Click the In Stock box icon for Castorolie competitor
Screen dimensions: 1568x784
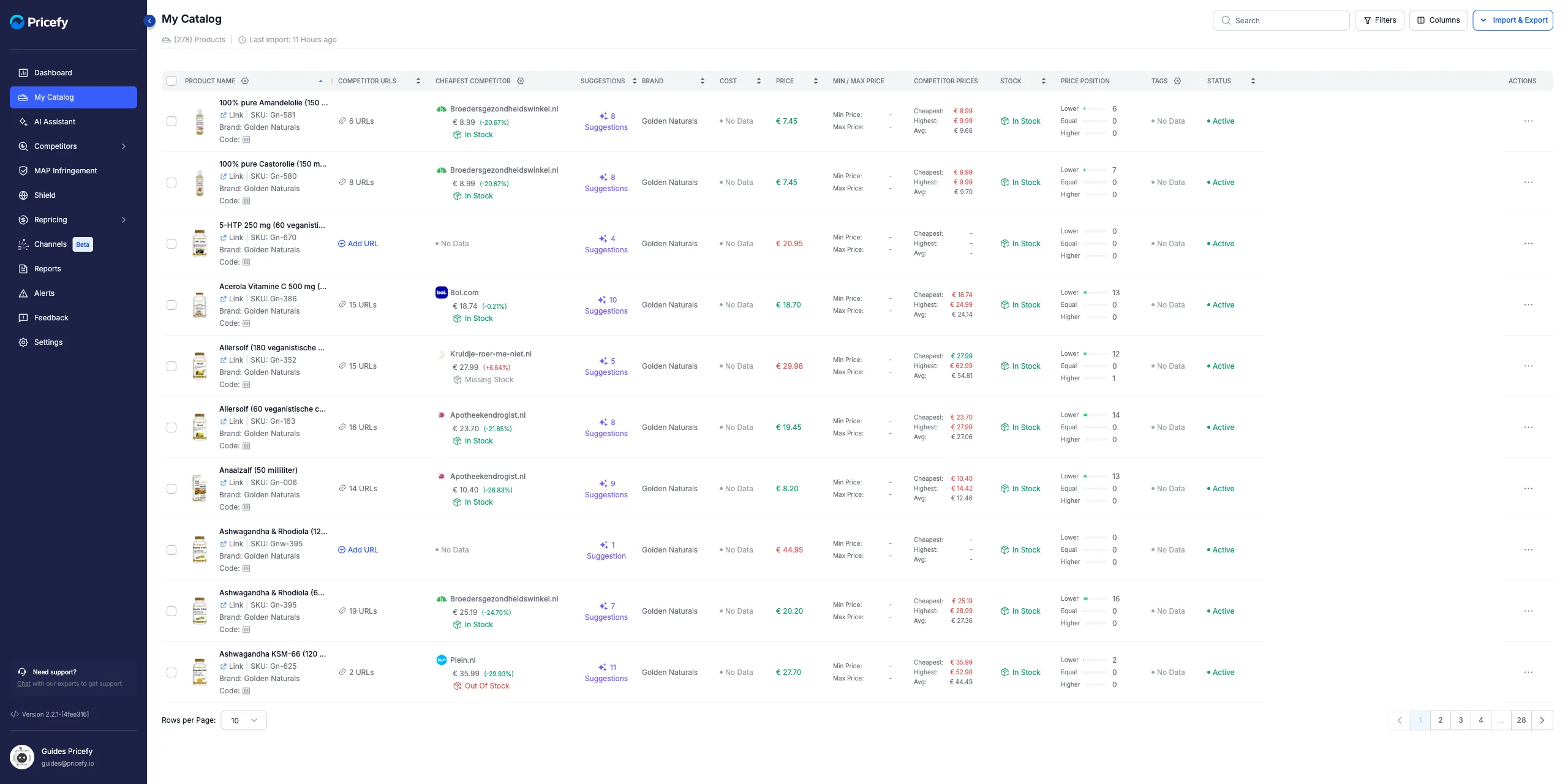pyautogui.click(x=457, y=196)
